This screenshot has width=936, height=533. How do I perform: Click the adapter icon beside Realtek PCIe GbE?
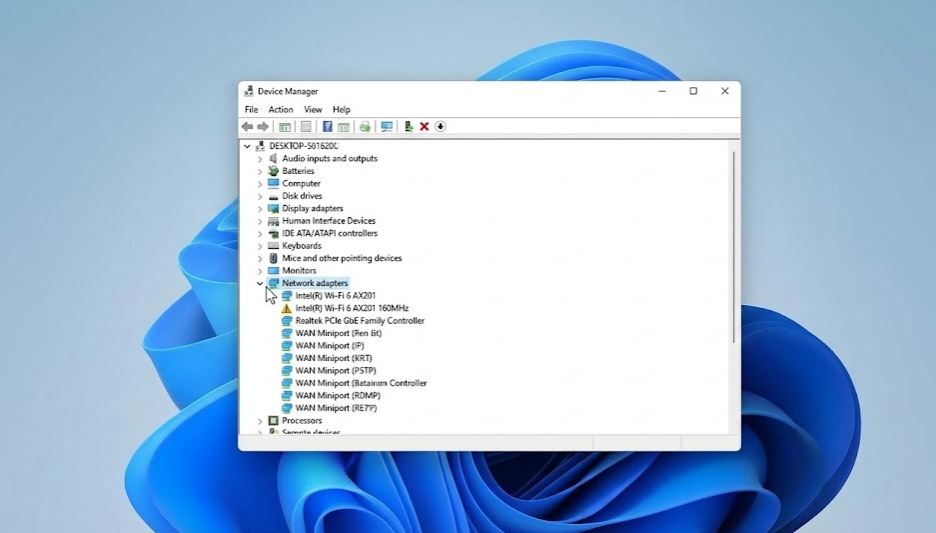287,321
